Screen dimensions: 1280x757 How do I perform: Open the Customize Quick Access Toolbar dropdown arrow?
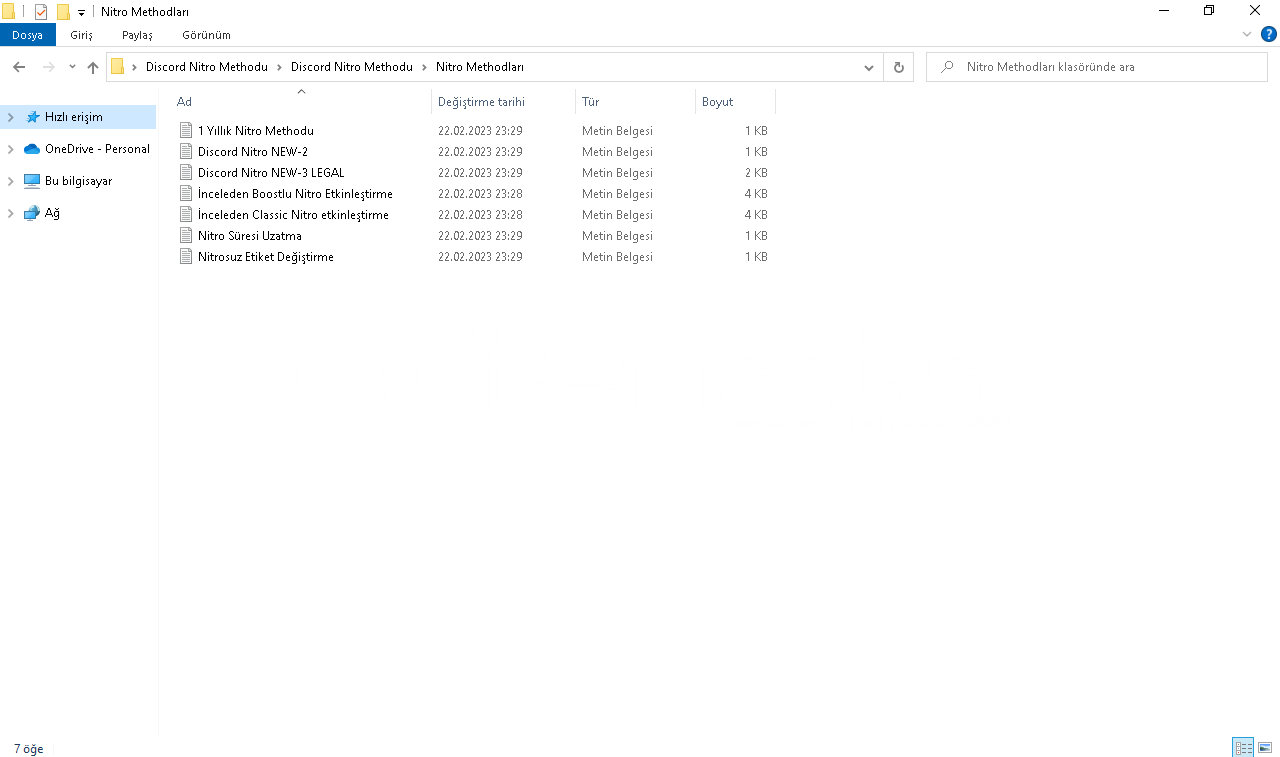coord(81,13)
